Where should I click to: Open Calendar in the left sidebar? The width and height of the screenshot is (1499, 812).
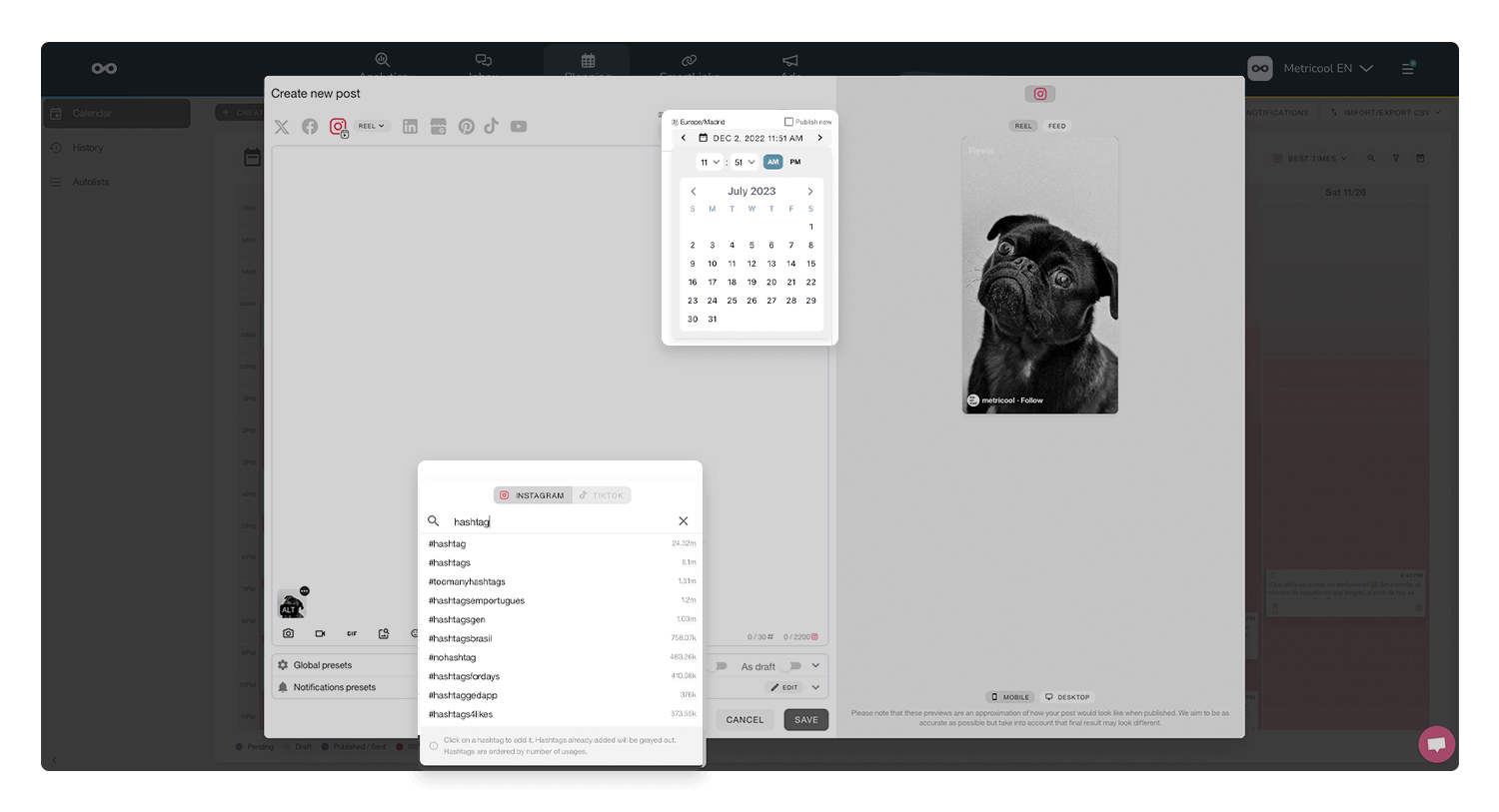tap(117, 113)
